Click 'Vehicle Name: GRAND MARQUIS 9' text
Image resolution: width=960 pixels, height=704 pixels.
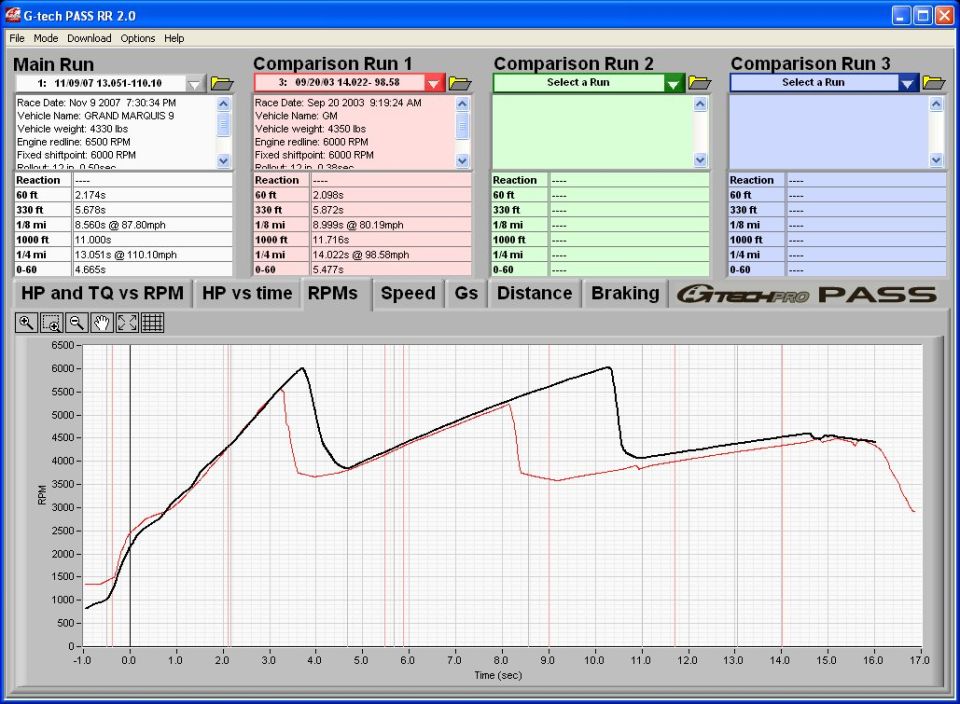click(96, 116)
